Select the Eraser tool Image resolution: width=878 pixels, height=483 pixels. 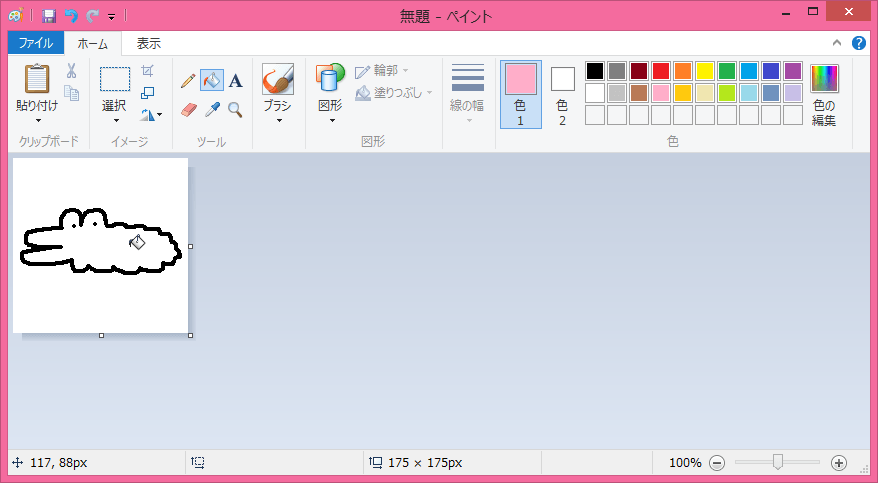[189, 109]
